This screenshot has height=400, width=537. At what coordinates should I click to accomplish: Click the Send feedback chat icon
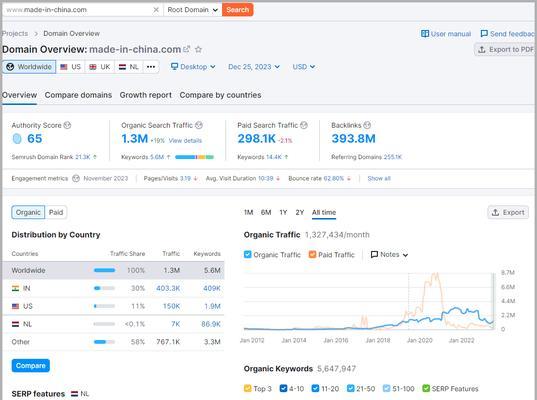tap(484, 34)
